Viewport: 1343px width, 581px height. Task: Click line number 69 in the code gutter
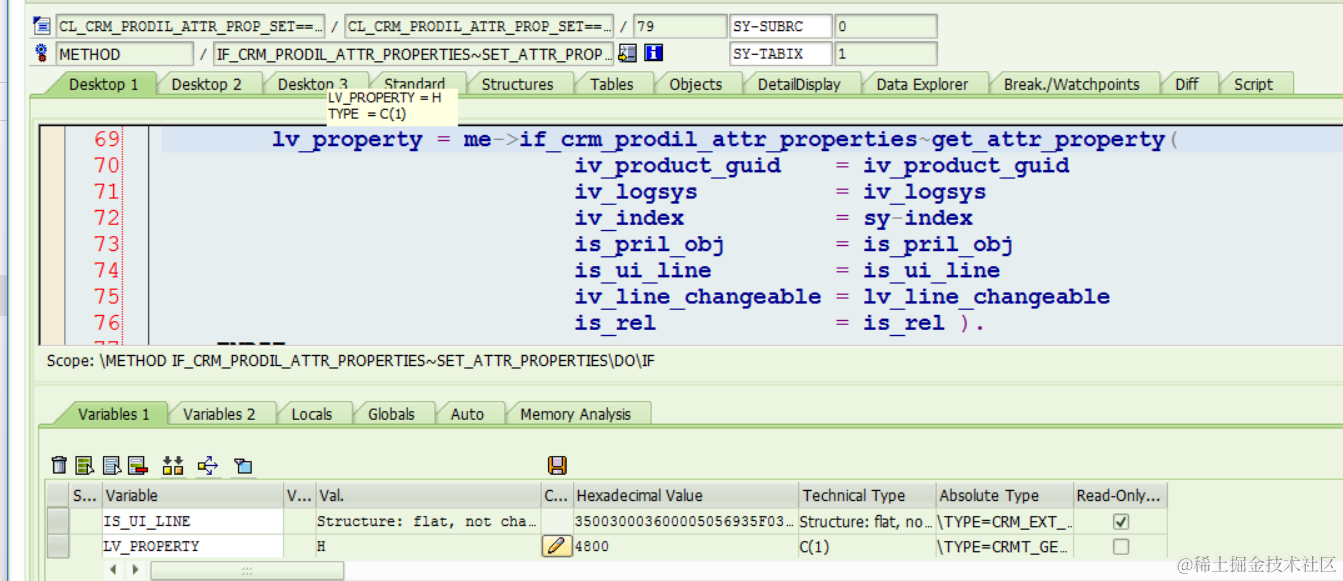pyautogui.click(x=107, y=139)
